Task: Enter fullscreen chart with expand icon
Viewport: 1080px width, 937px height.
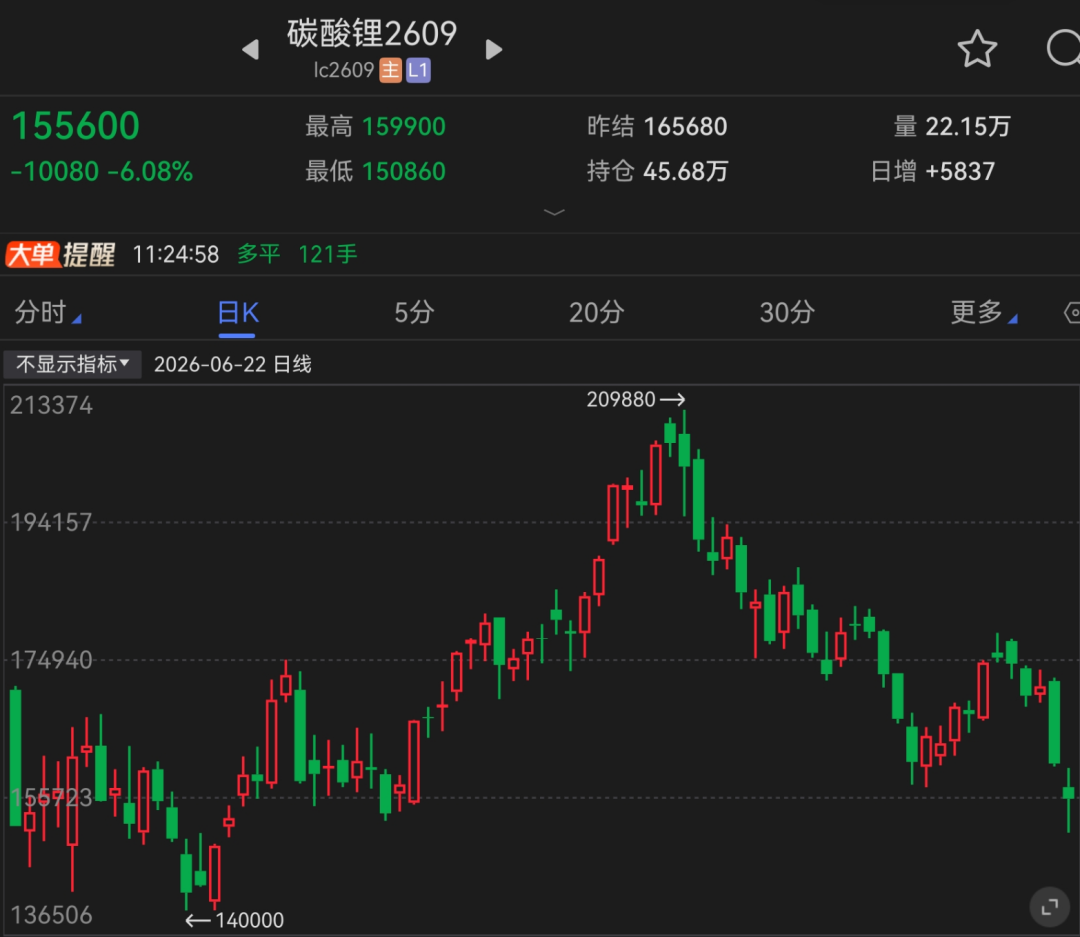Action: [1050, 907]
